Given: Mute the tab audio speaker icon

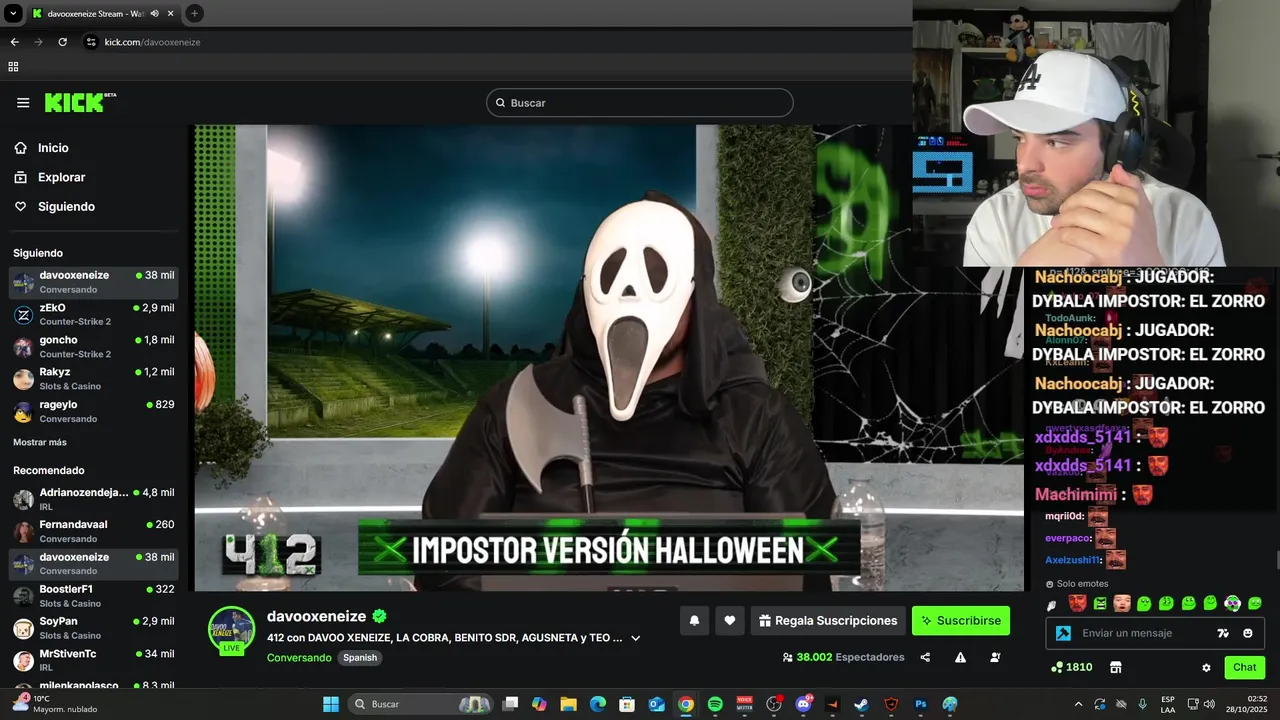Looking at the screenshot, I should coord(154,14).
